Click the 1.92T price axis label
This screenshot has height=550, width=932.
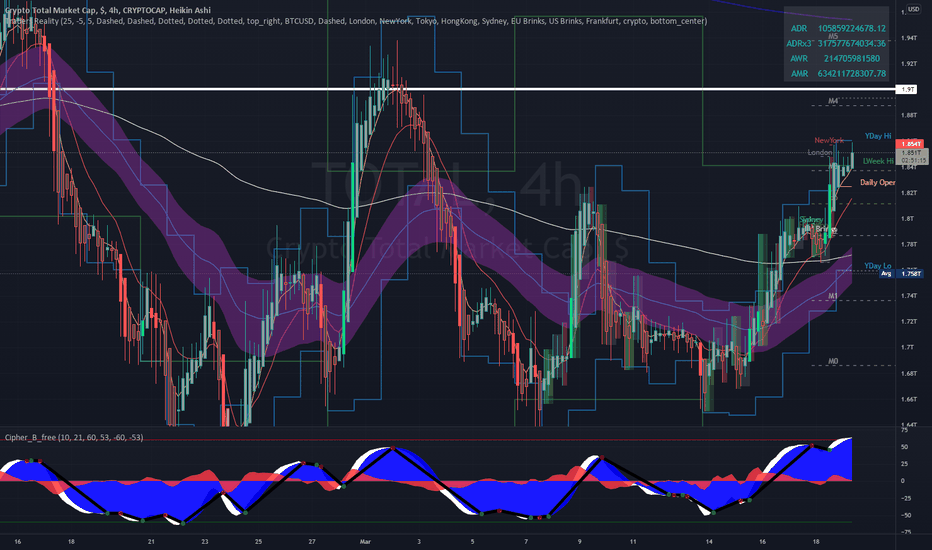[x=908, y=64]
